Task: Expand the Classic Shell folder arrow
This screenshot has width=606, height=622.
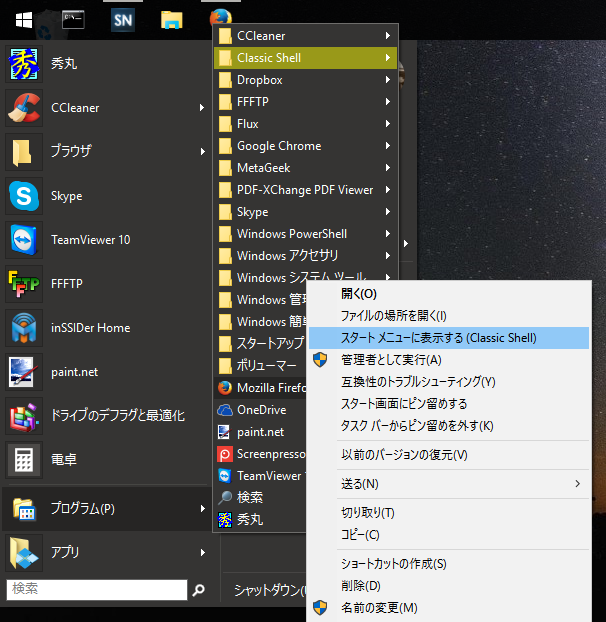Action: [x=387, y=58]
